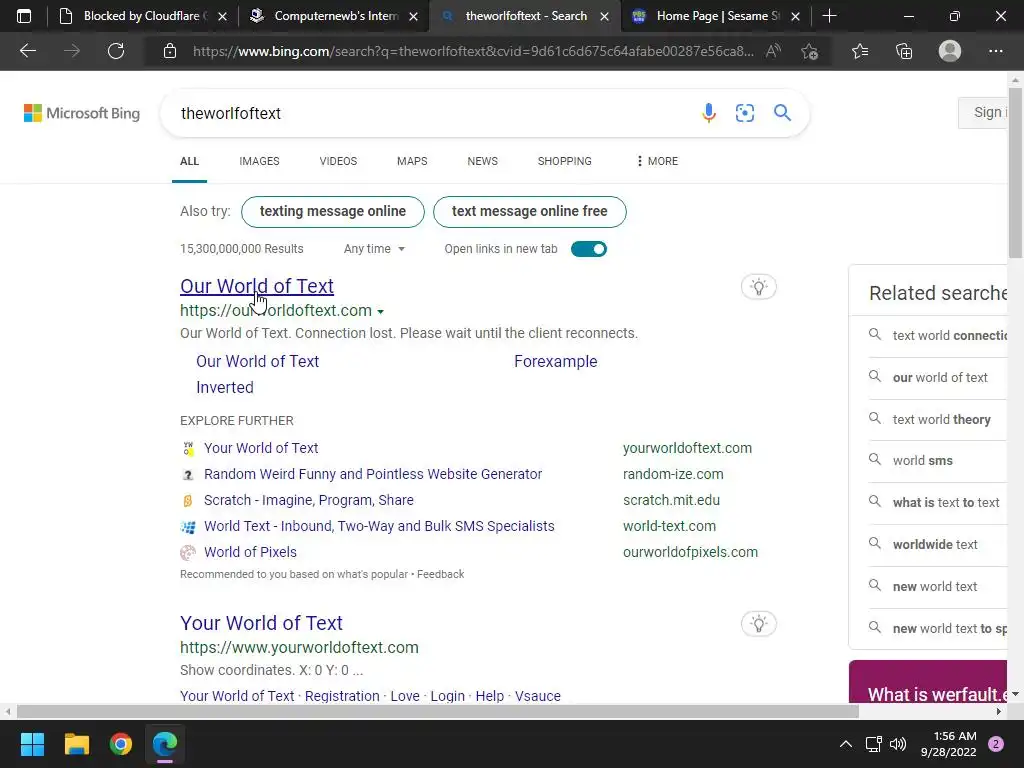This screenshot has width=1024, height=768.
Task: Open the tab actions menu icon
Action: [24, 16]
